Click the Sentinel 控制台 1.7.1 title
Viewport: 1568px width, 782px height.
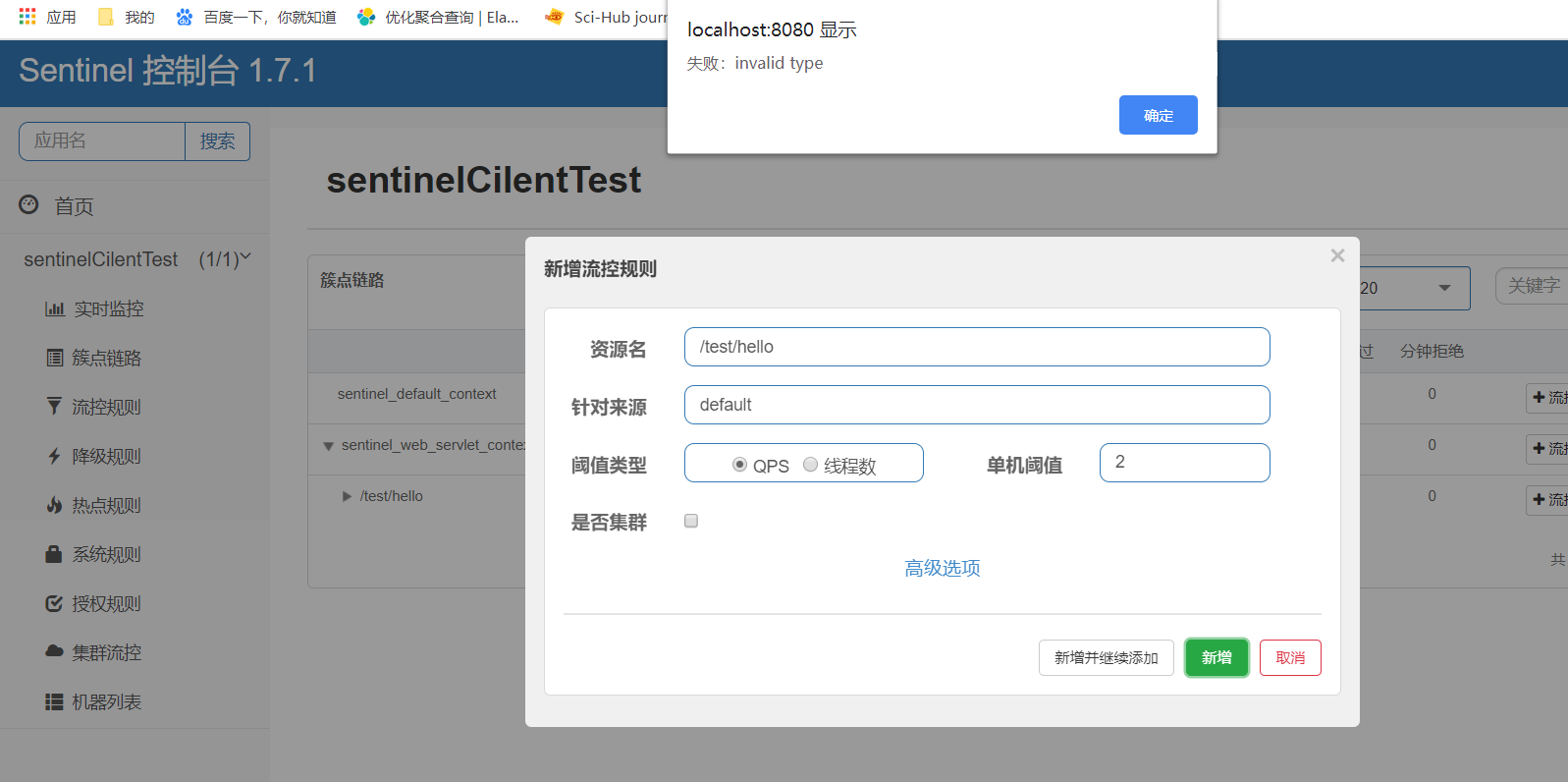coord(168,71)
